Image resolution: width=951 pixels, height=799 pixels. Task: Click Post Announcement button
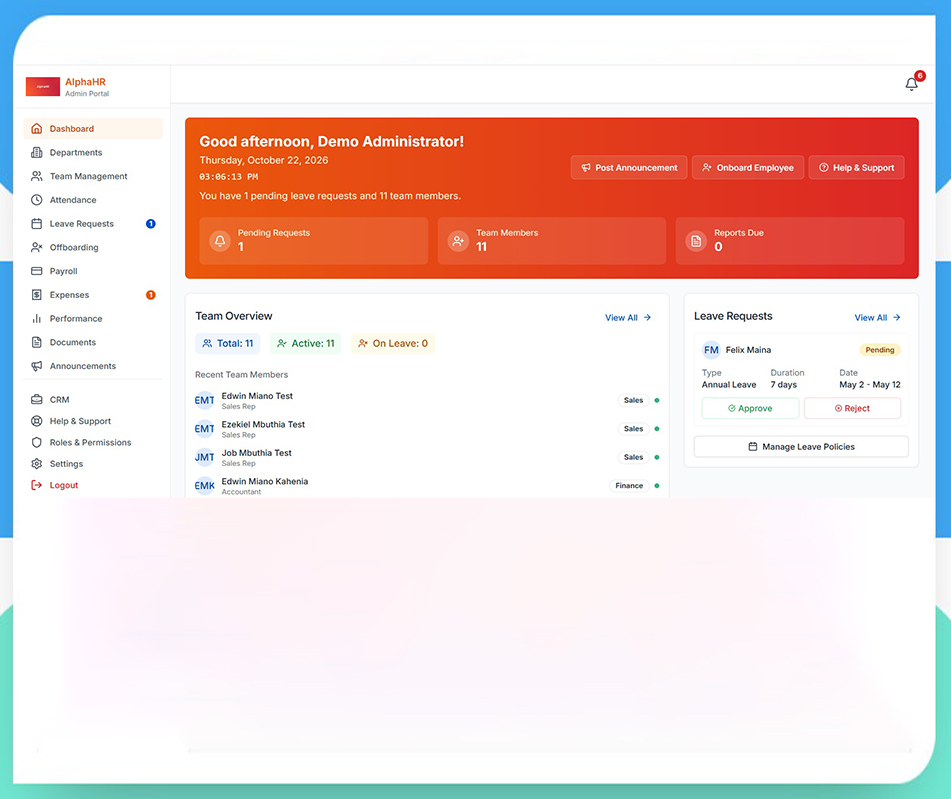pyautogui.click(x=629, y=167)
